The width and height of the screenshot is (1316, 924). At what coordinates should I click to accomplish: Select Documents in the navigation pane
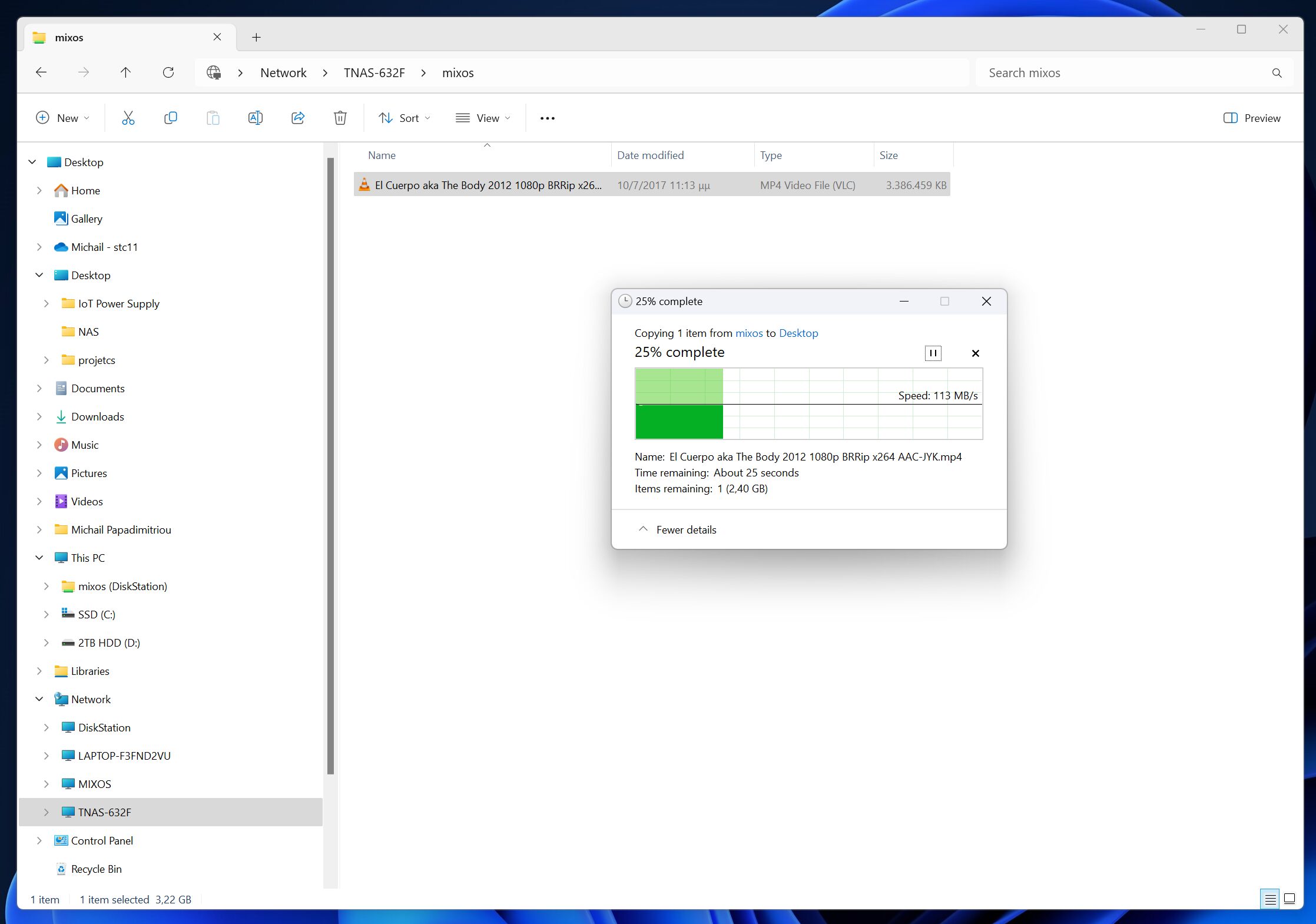[x=89, y=388]
